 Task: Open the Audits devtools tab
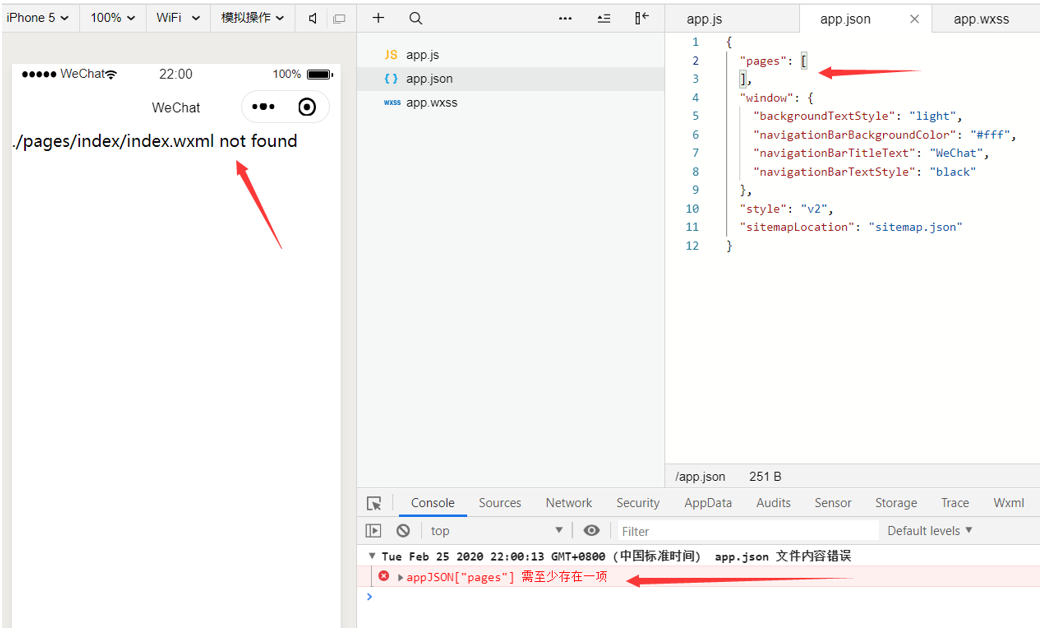[x=773, y=503]
